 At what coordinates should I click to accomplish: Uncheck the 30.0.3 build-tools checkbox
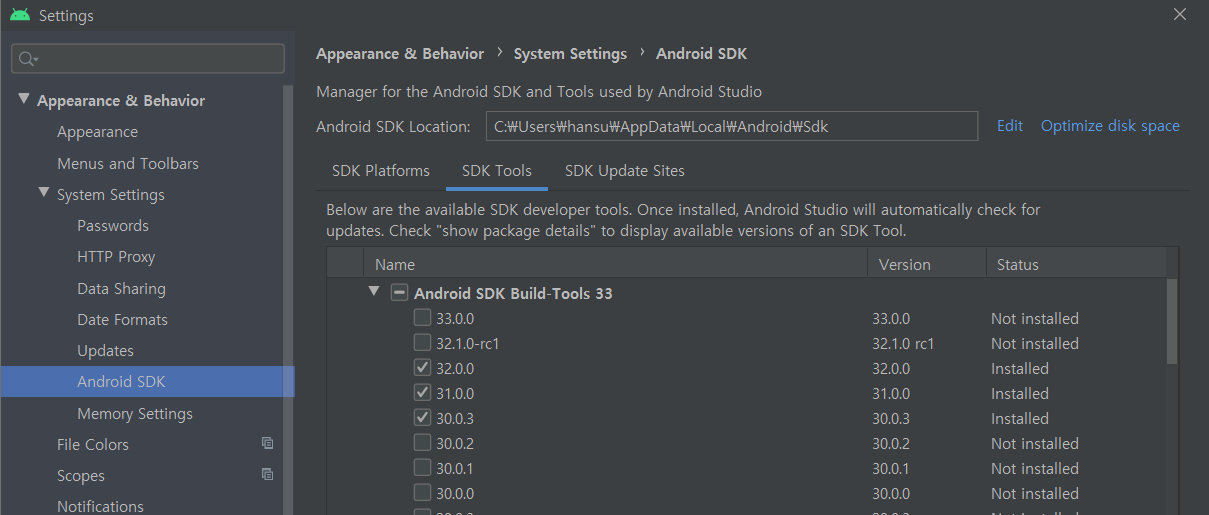click(423, 418)
